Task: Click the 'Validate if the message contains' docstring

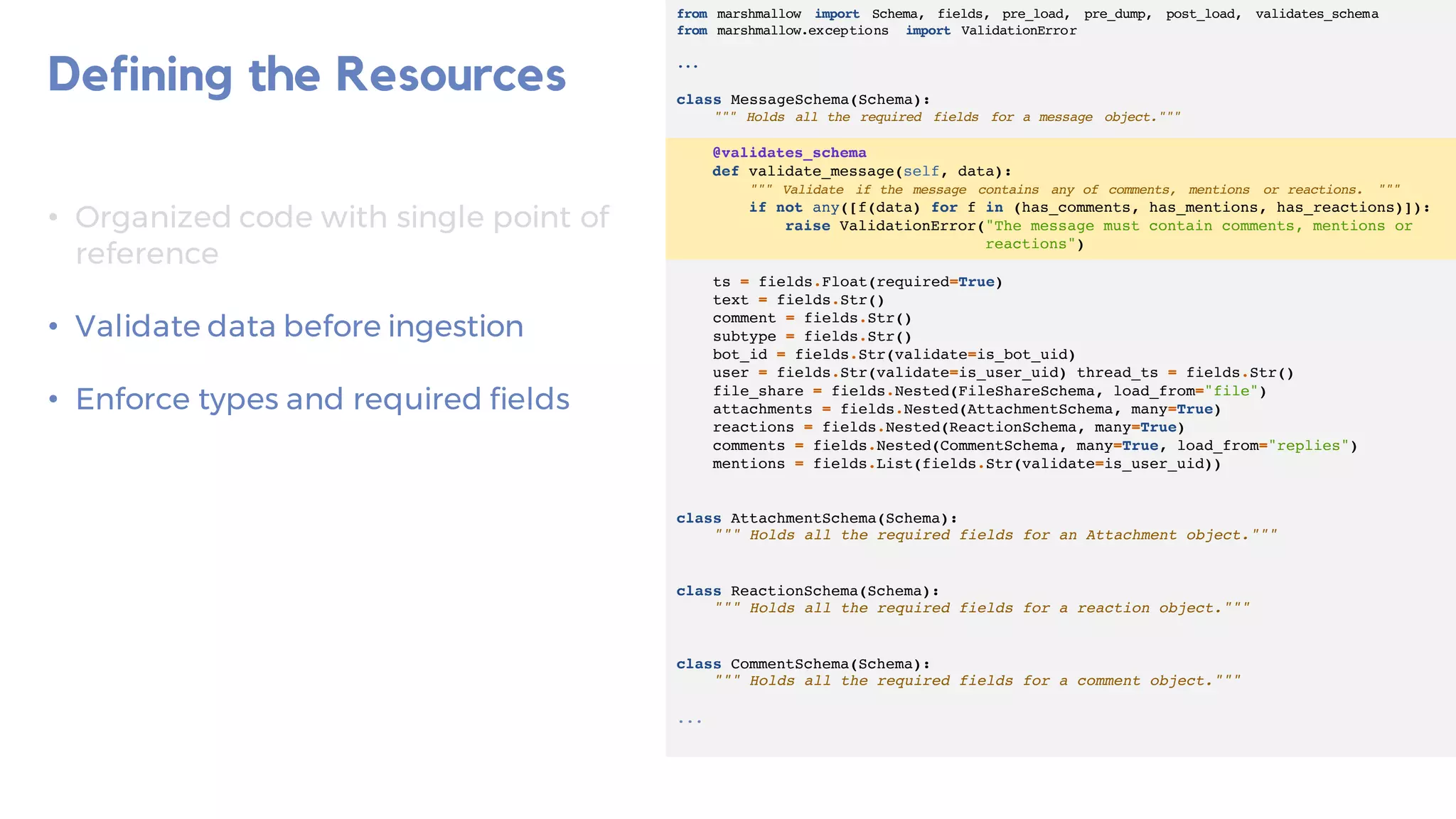Action: point(1075,190)
